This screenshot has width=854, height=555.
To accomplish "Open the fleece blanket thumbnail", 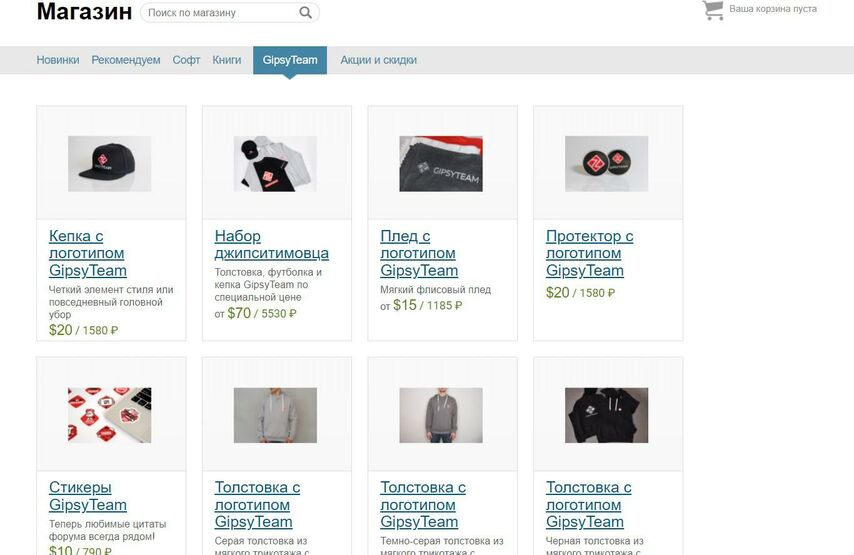I will [441, 163].
